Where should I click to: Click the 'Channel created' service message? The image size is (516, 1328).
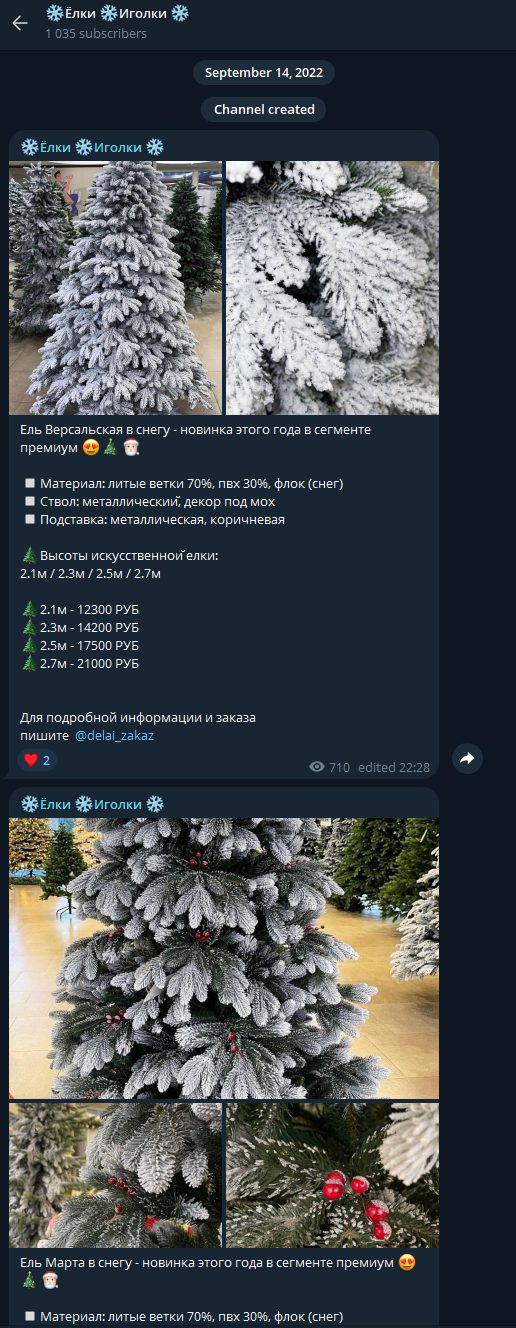[265, 110]
